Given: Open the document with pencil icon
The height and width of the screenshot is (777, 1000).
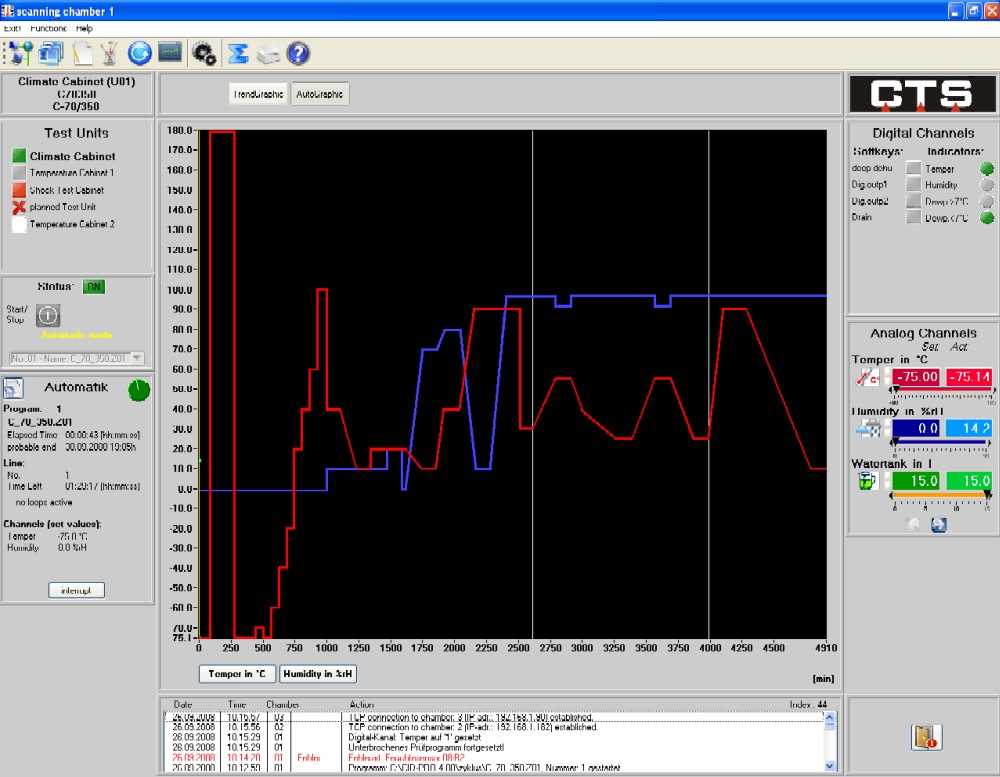Looking at the screenshot, I should pos(82,53).
